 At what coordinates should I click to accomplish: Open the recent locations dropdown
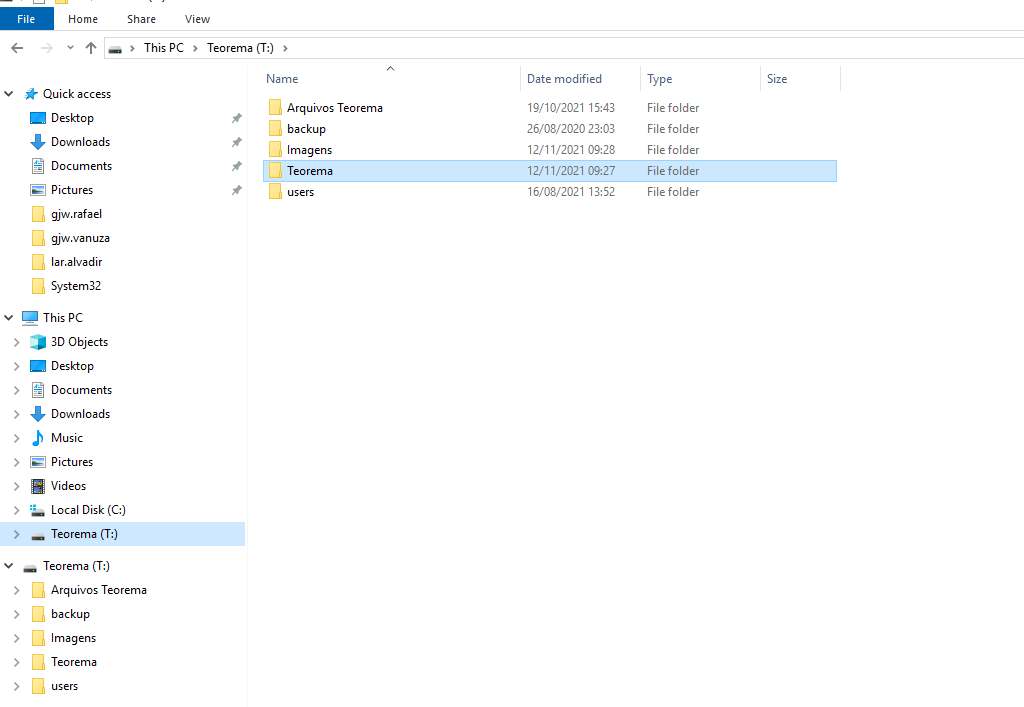click(71, 48)
